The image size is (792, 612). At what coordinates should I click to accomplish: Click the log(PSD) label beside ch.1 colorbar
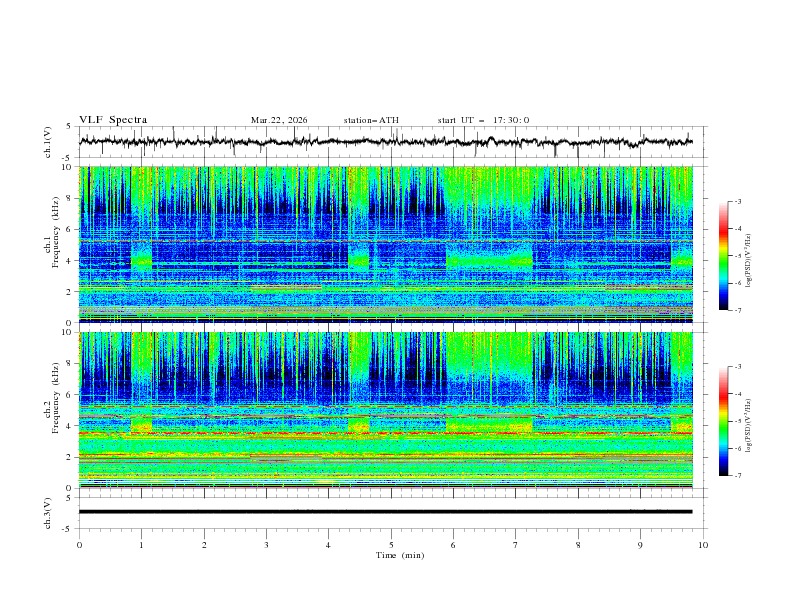(x=748, y=261)
